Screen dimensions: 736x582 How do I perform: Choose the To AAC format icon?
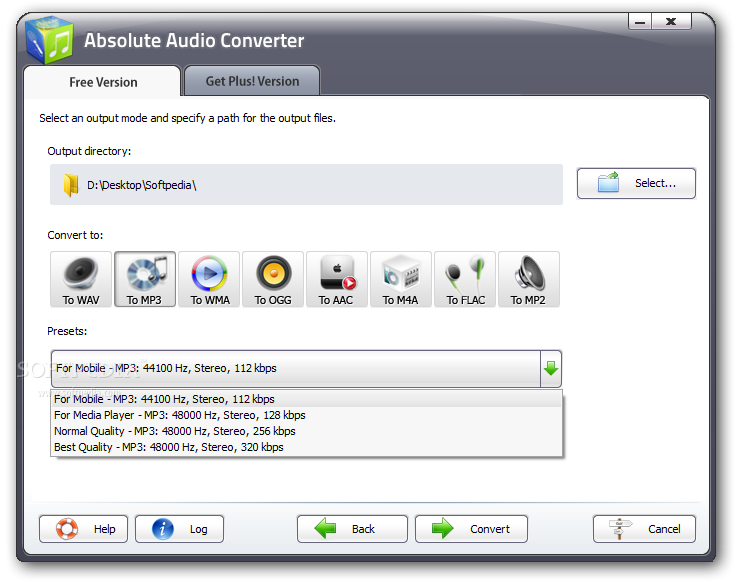[337, 279]
